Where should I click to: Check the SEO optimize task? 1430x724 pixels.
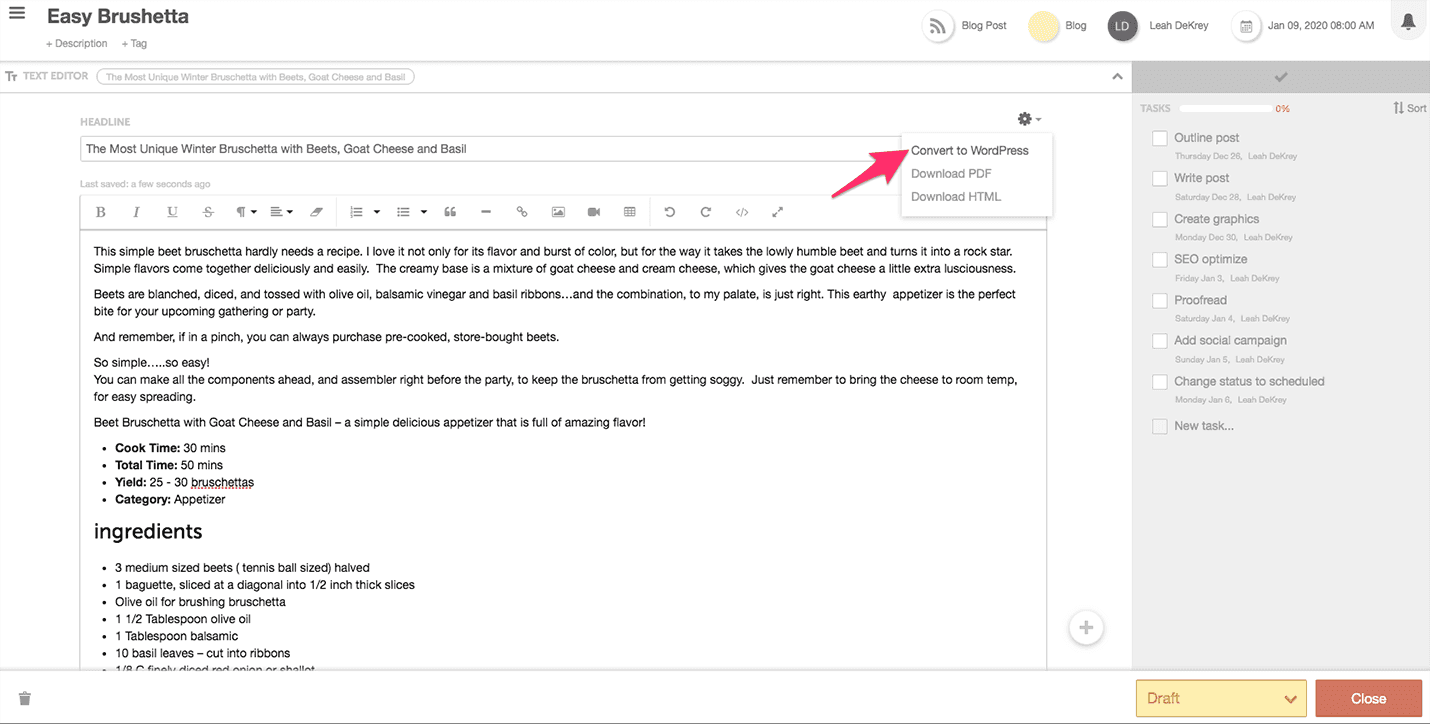click(1160, 259)
